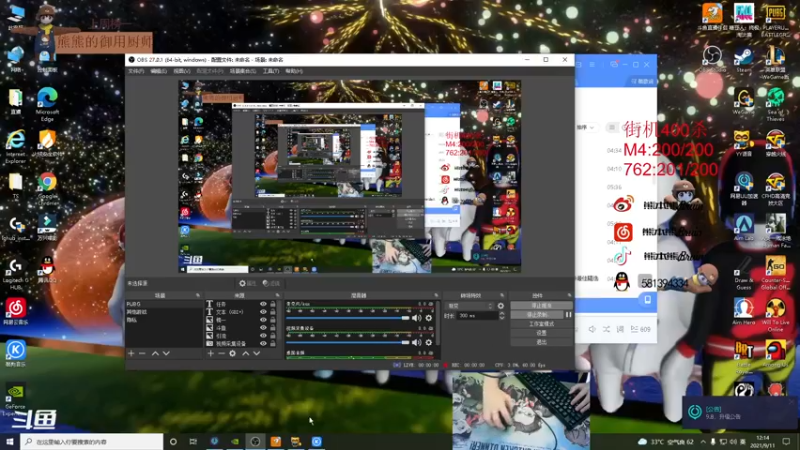The width and height of the screenshot is (800, 450).
Task: Open settings gear of top mixer channel
Action: pyautogui.click(x=429, y=318)
